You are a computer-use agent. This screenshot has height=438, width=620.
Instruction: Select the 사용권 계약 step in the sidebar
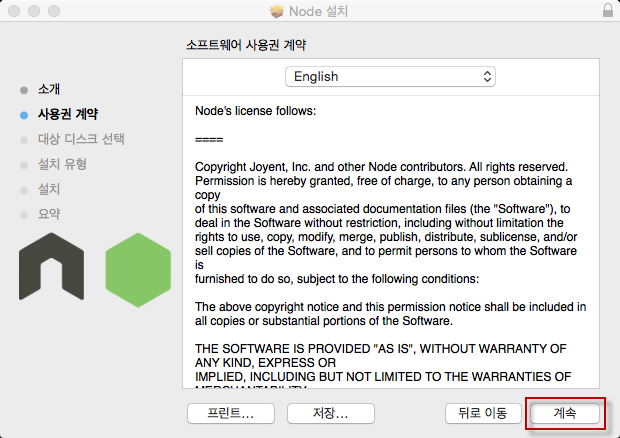pyautogui.click(x=67, y=115)
